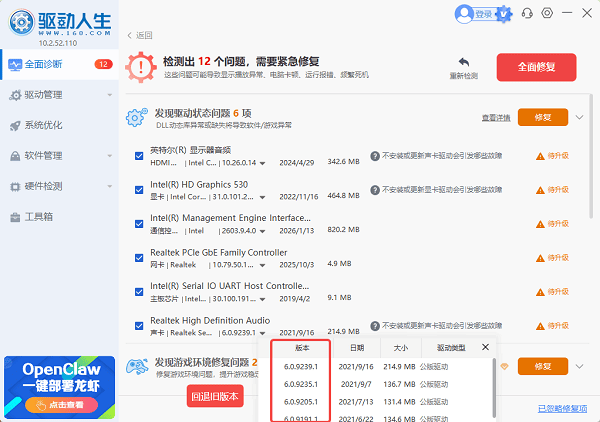Expand 硬件检测 submenu arrow
Viewport: 600px width, 422px height.
(110, 186)
